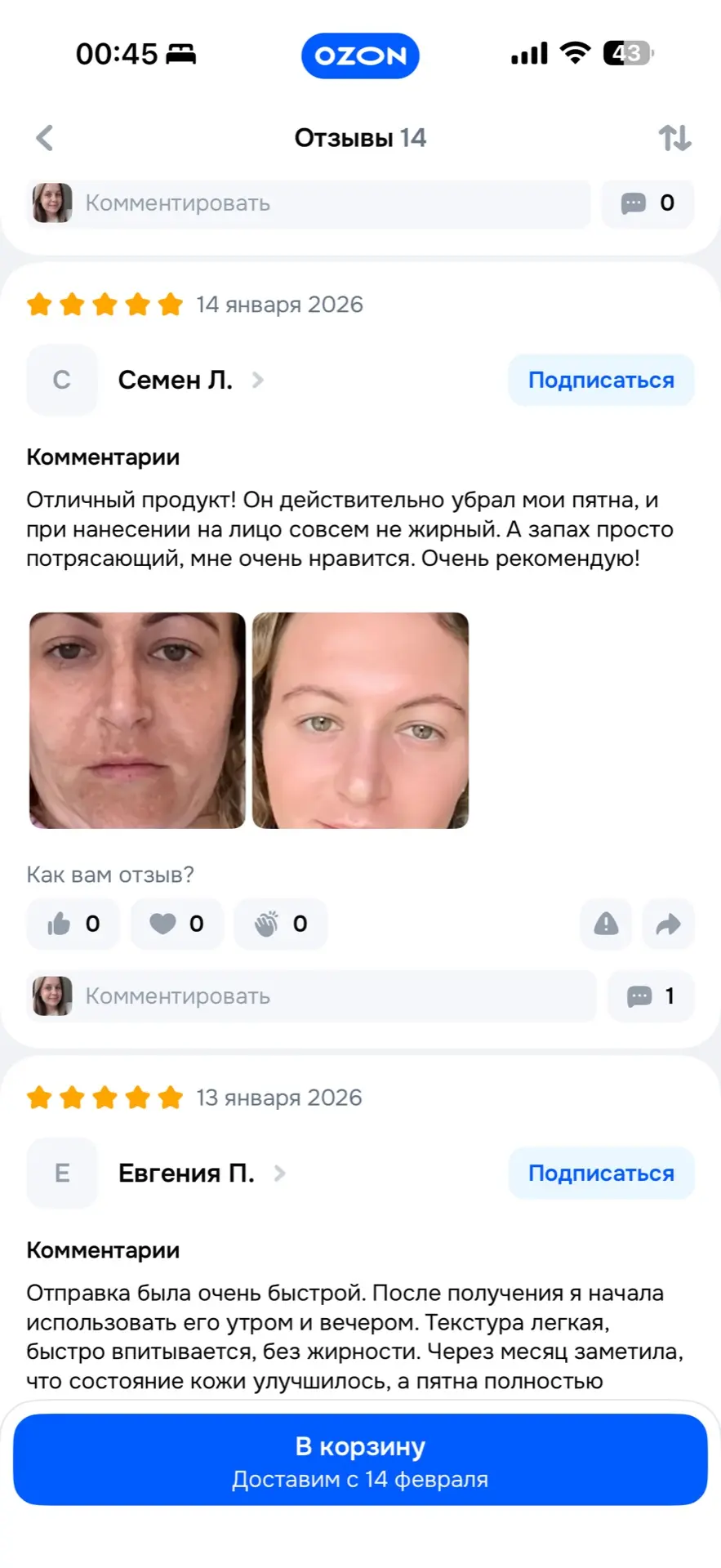This screenshot has width=721, height=1568.
Task: Focus the top Комментировать input field
Action: [x=309, y=203]
